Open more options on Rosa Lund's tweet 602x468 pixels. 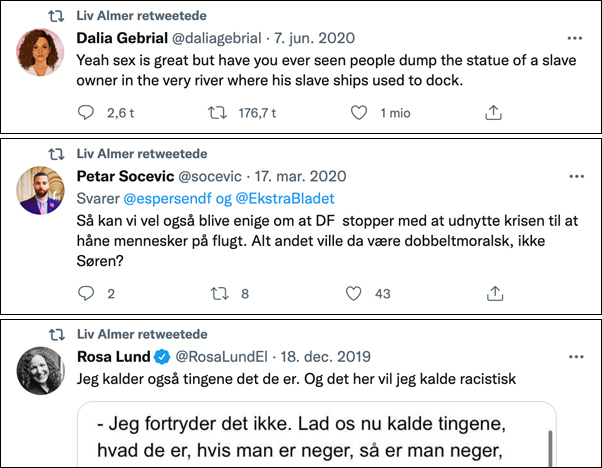pos(576,357)
